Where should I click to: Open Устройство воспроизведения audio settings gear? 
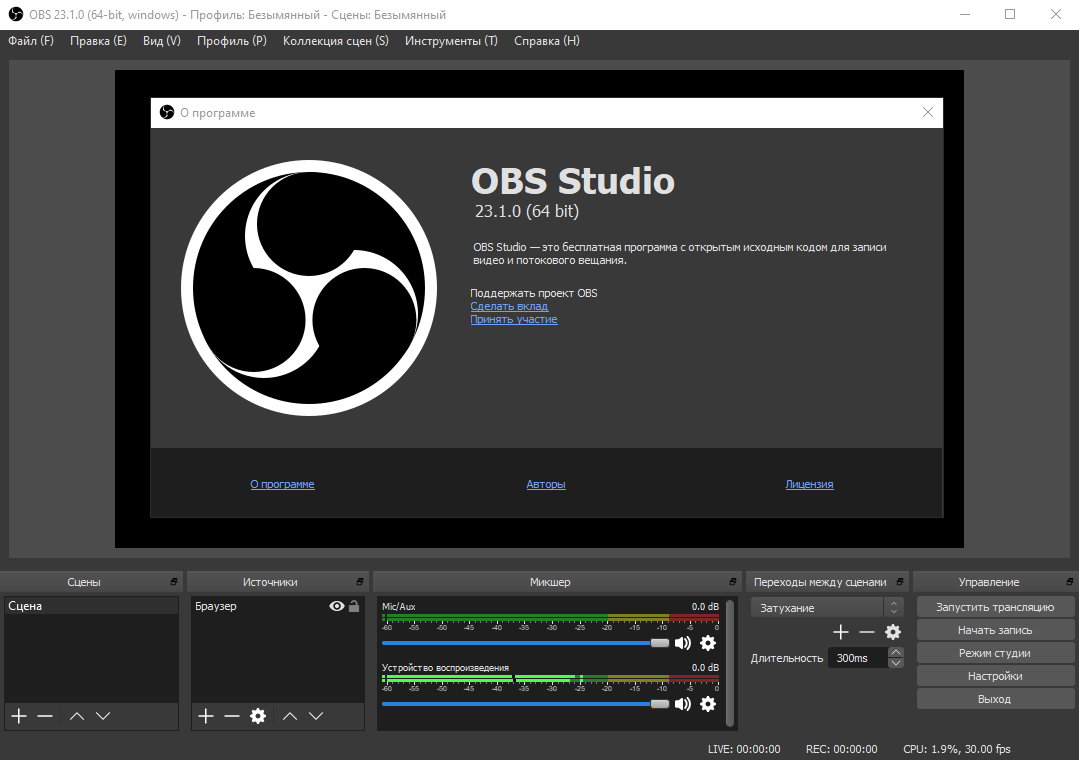click(x=708, y=704)
